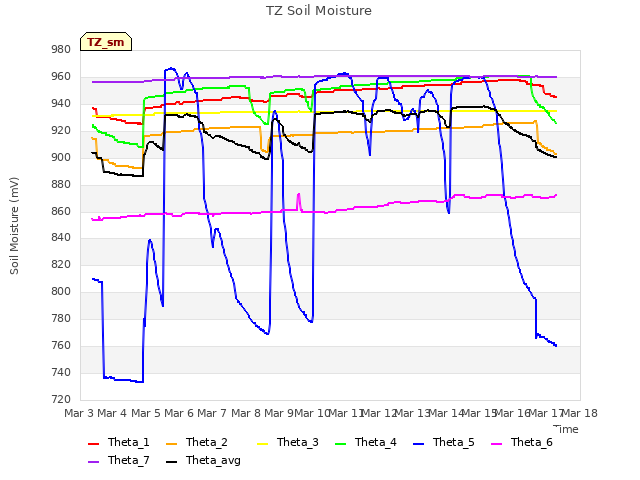Click the 860 y-axis tick label
This screenshot has width=640, height=480.
61,211
